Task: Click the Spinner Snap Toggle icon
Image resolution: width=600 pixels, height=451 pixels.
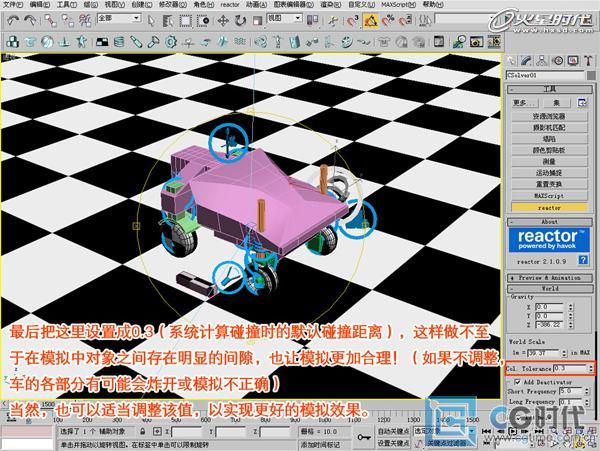Action: [406, 21]
